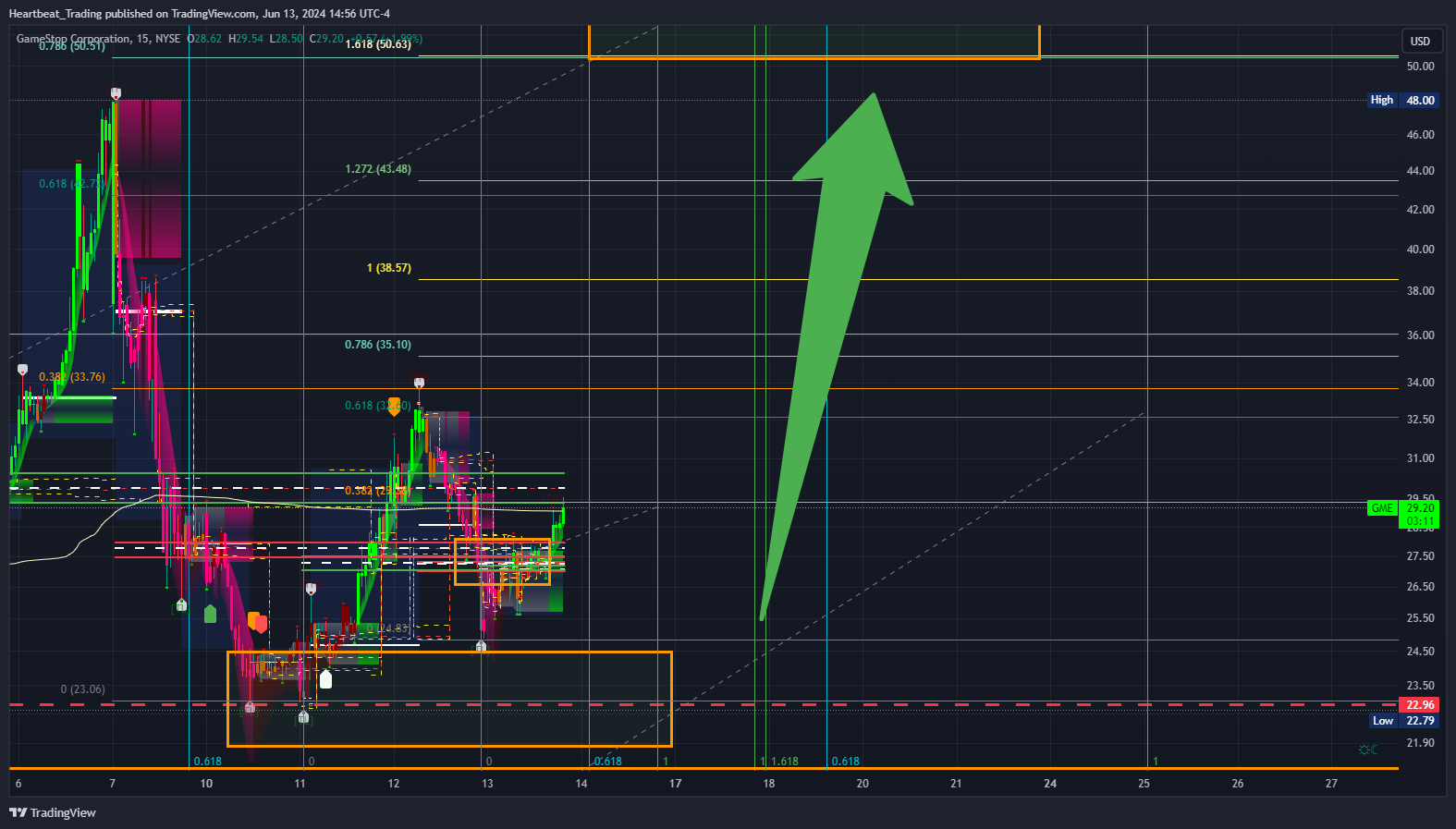Click the red 22.96 price line label
Viewport: 1456px width, 829px height.
coord(1420,705)
